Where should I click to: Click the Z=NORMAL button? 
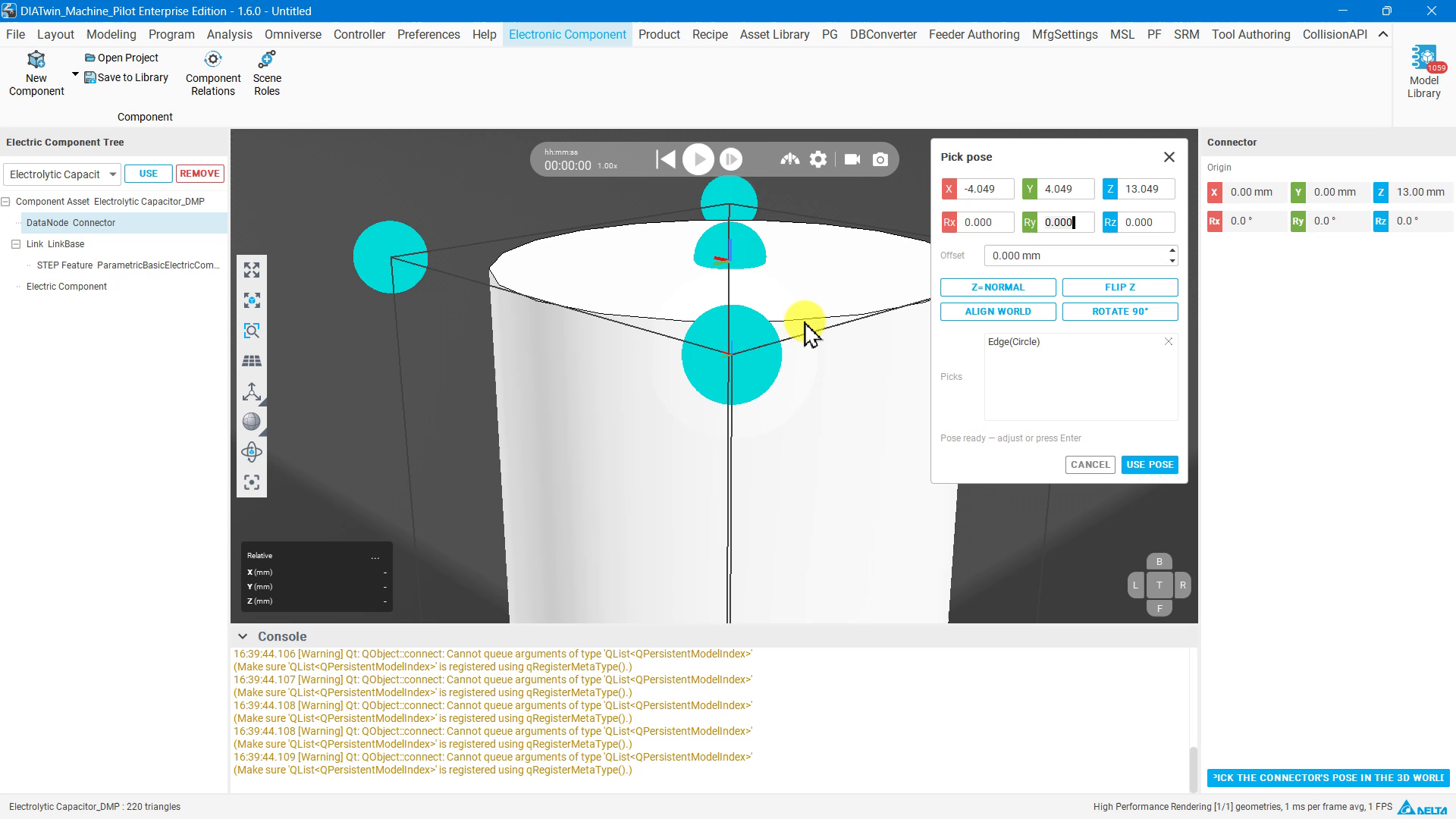point(998,287)
